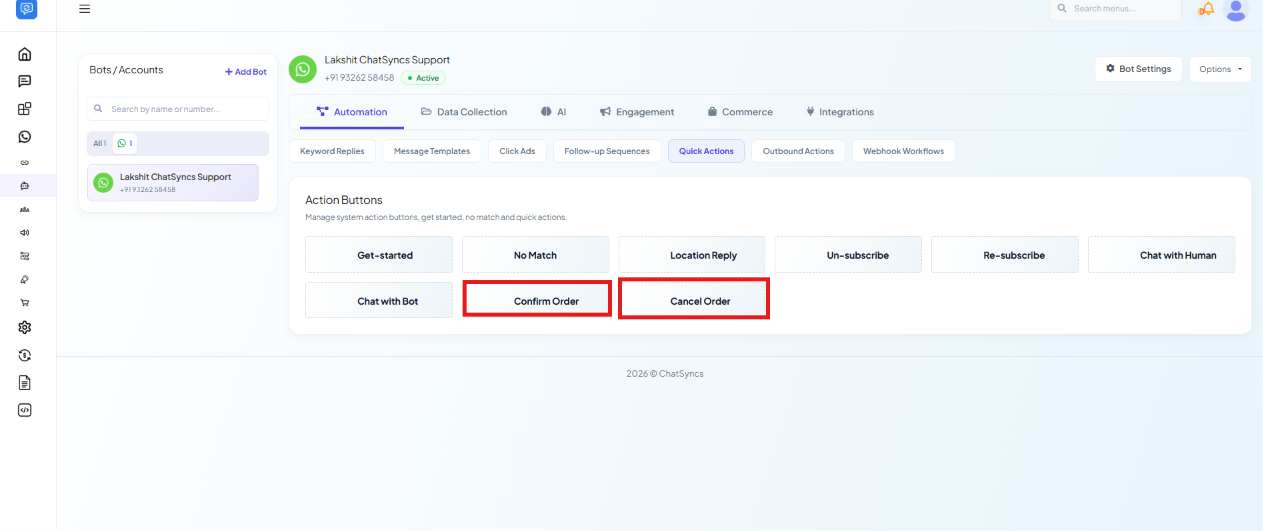Open the No Match action button
The width and height of the screenshot is (1263, 531).
(535, 255)
